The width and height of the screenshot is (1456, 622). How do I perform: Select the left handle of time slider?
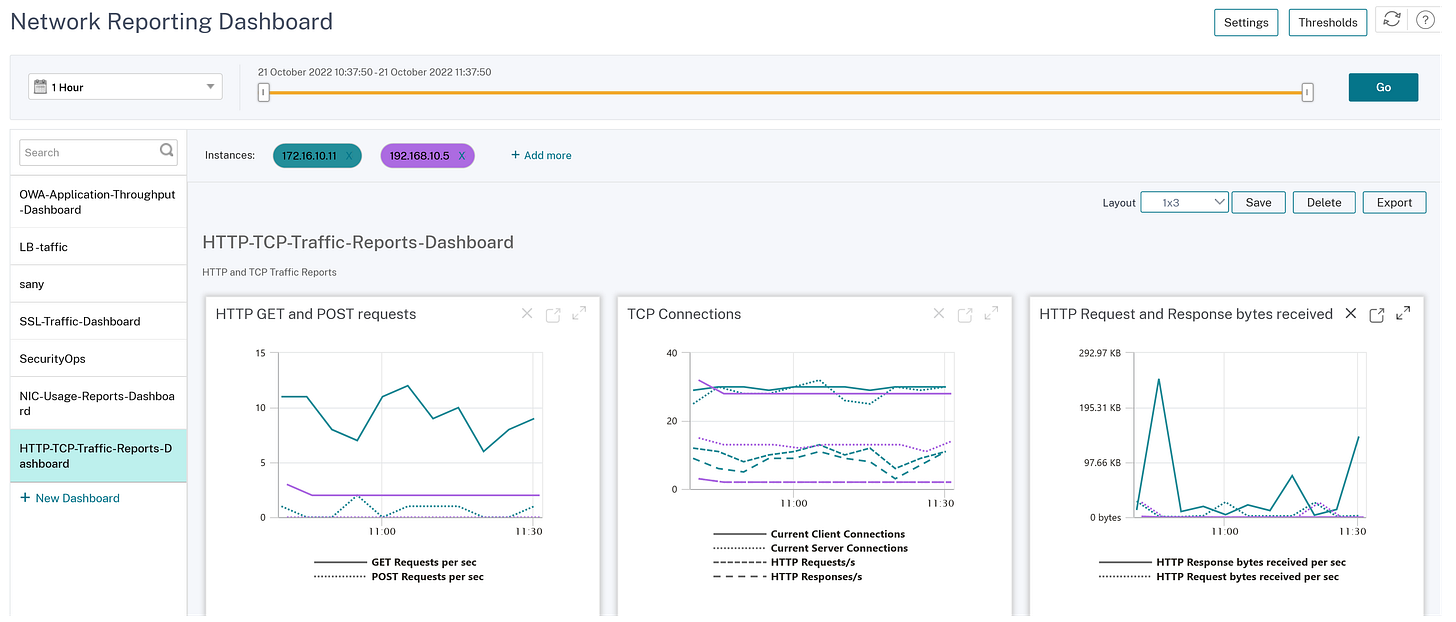[x=264, y=92]
